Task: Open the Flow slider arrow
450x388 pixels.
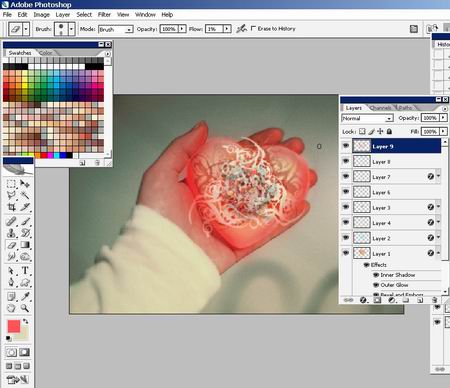Action: point(227,29)
